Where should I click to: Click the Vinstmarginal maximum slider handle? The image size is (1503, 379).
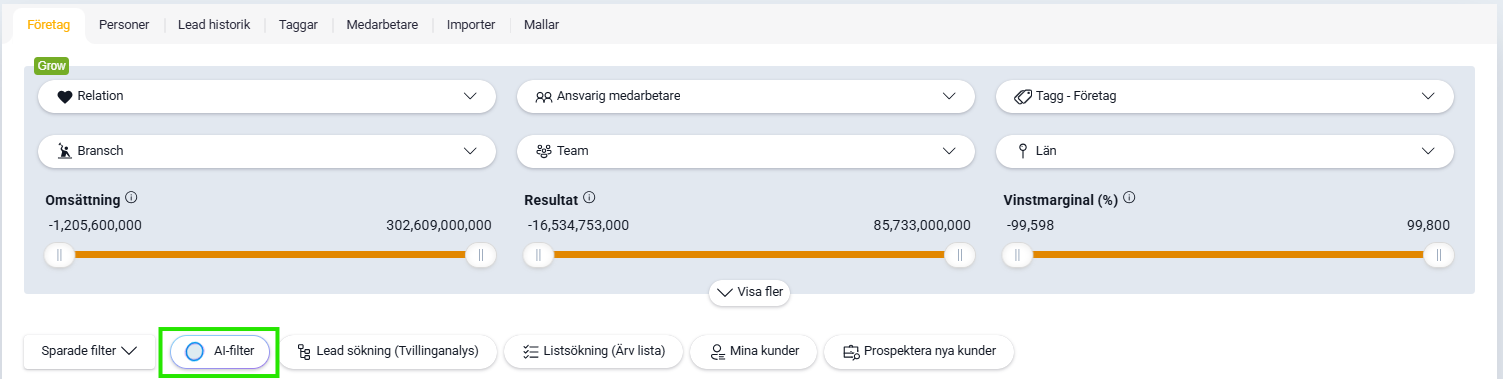coord(1439,255)
